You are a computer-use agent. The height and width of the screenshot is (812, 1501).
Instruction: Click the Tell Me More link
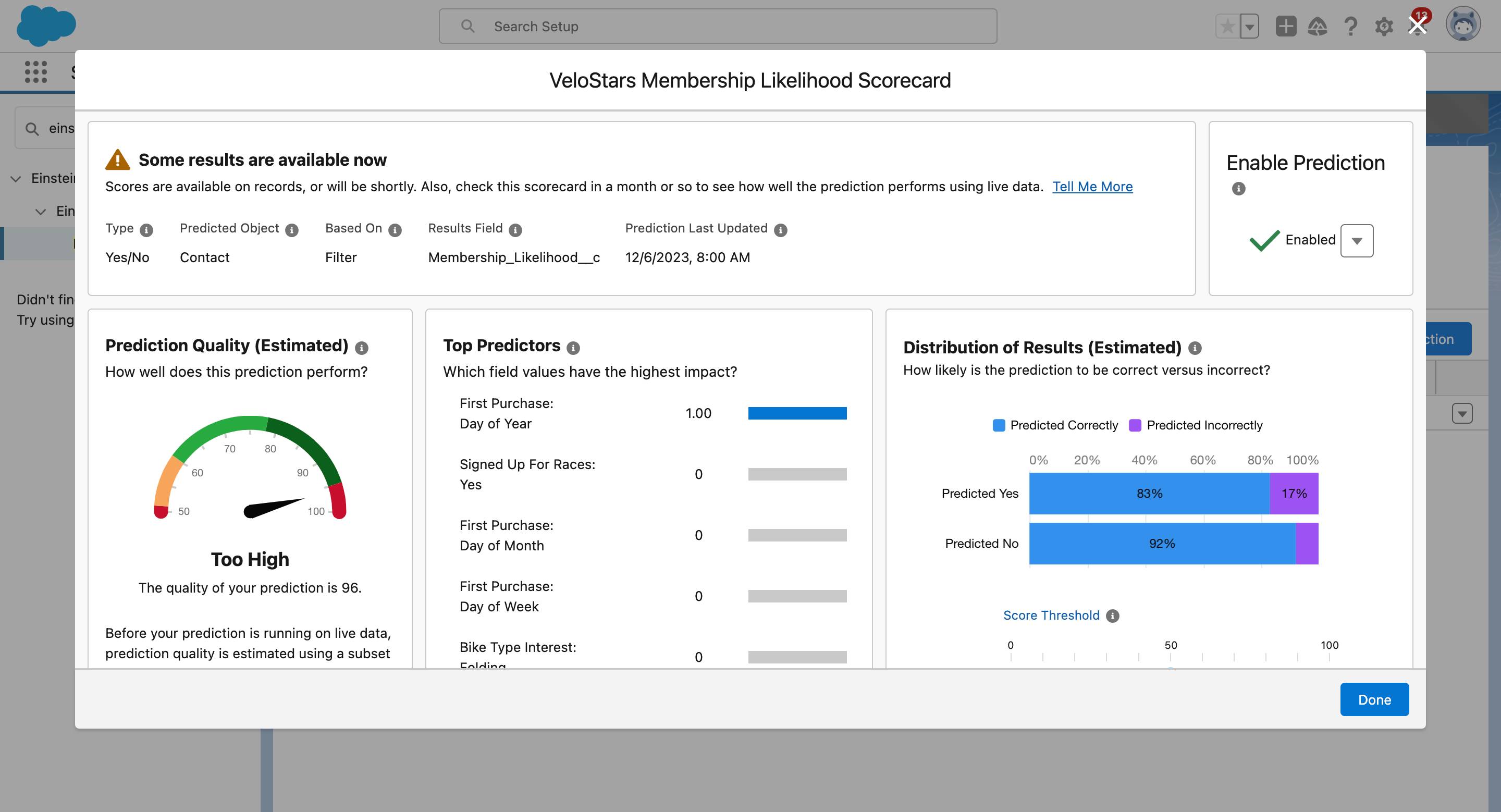1093,186
